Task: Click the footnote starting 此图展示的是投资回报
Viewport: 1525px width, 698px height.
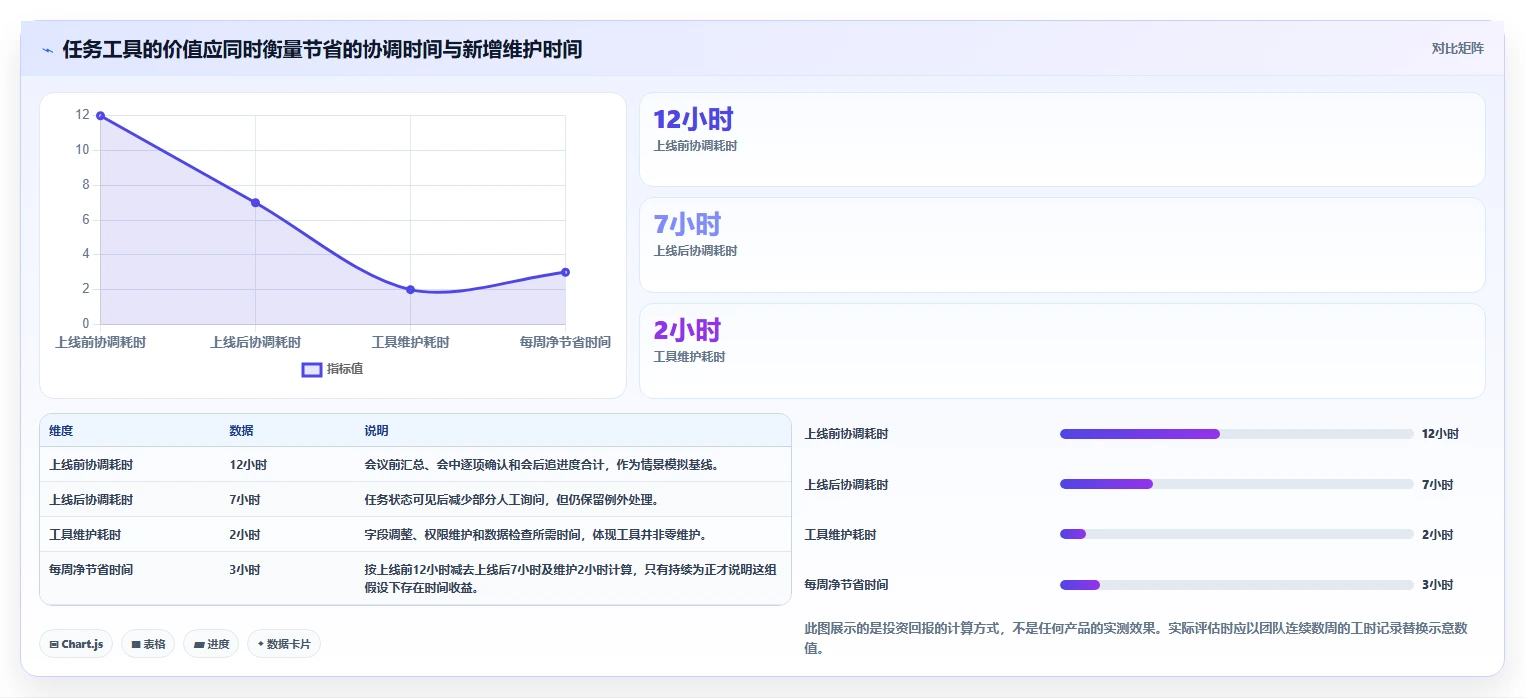Action: [1136, 638]
